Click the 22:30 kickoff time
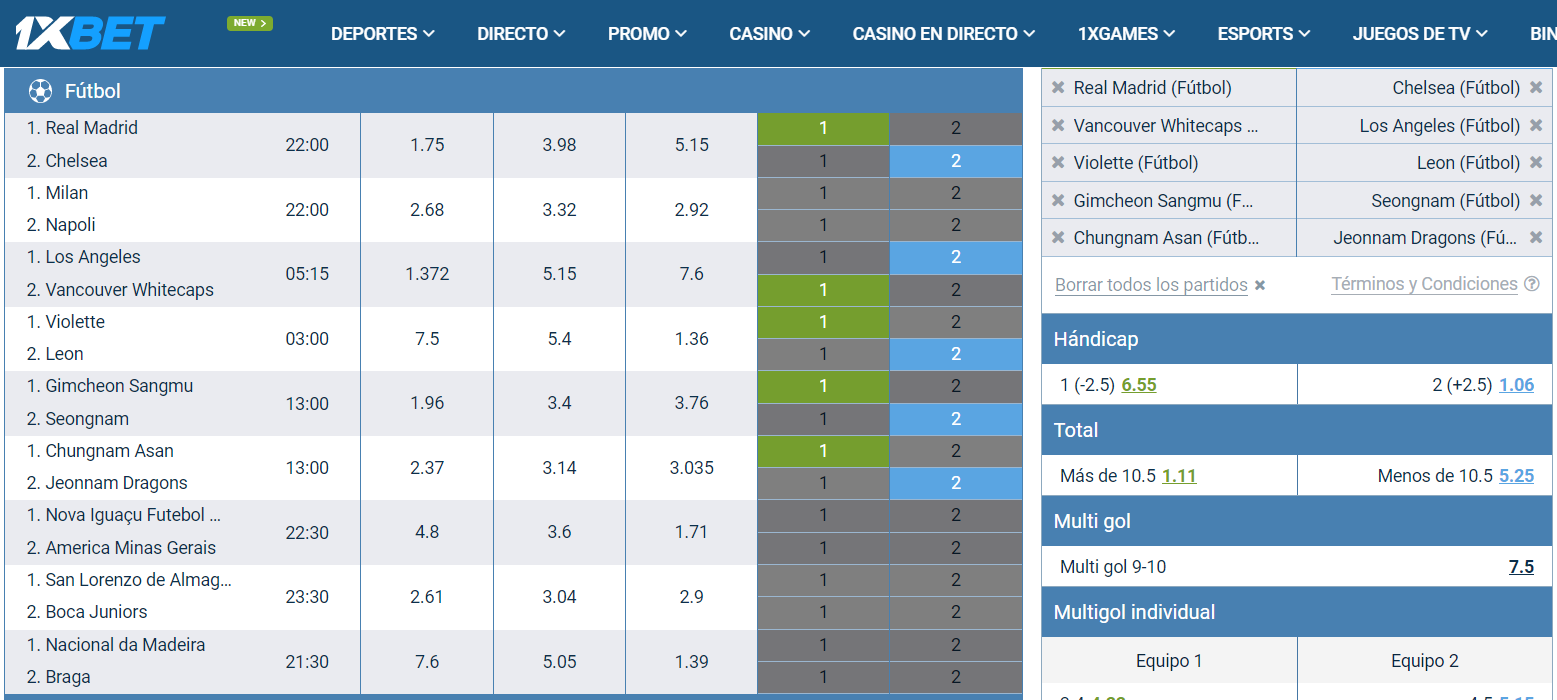1557x700 pixels. pos(307,532)
